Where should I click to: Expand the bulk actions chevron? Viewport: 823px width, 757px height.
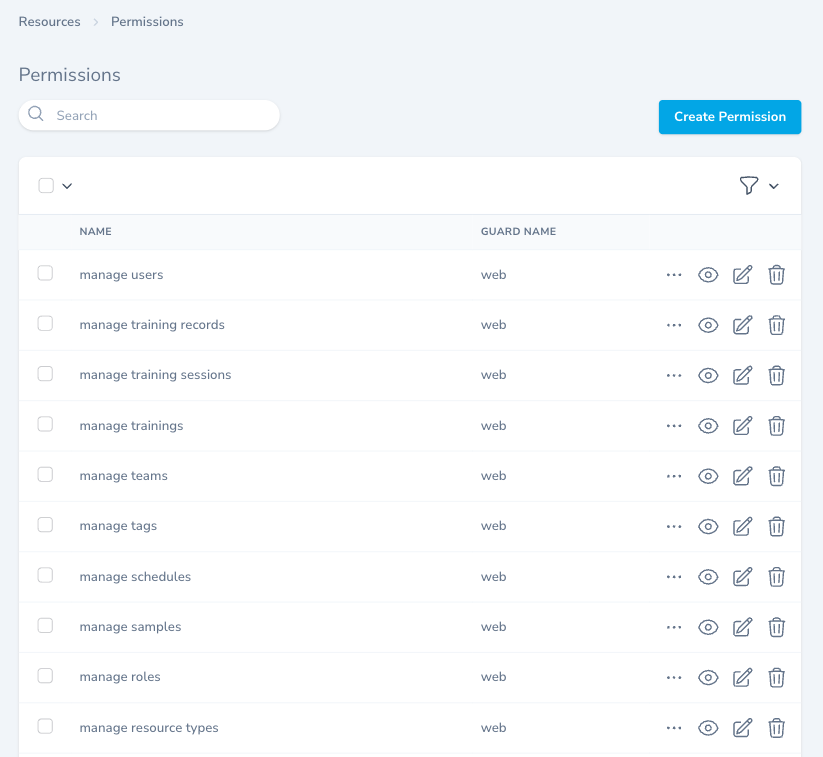click(x=67, y=187)
